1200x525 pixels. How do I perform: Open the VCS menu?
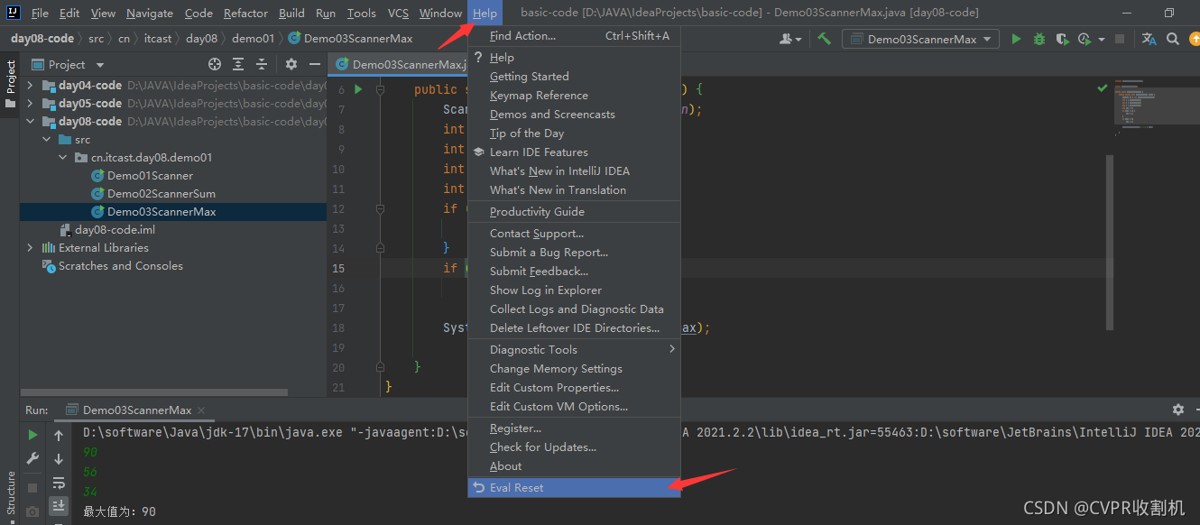398,13
